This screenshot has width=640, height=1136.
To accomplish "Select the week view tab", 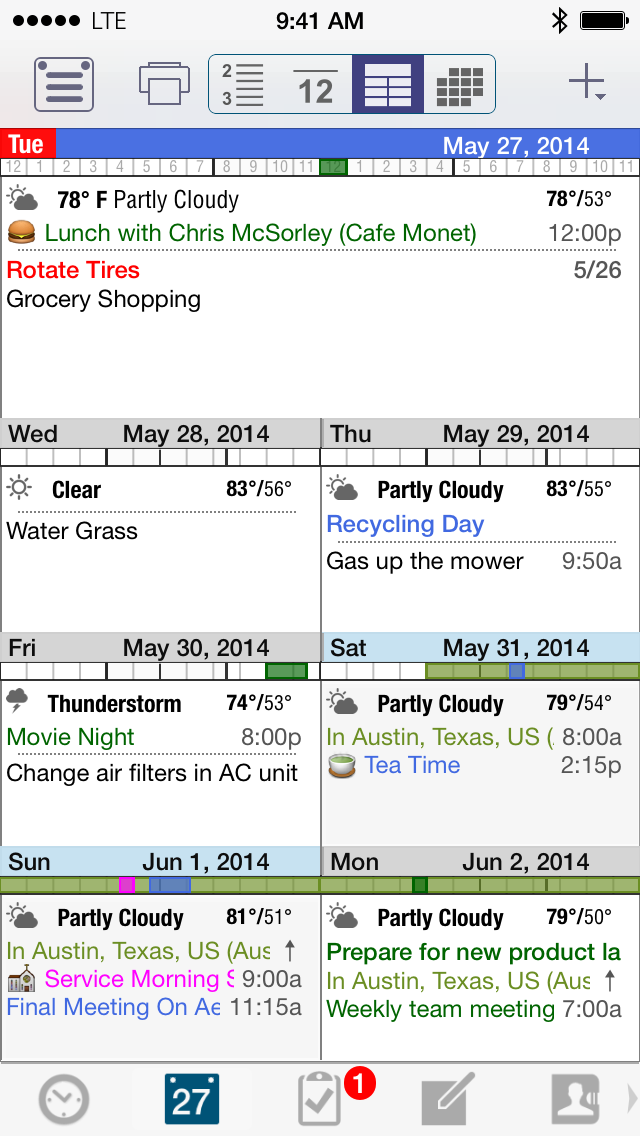I will pos(388,84).
